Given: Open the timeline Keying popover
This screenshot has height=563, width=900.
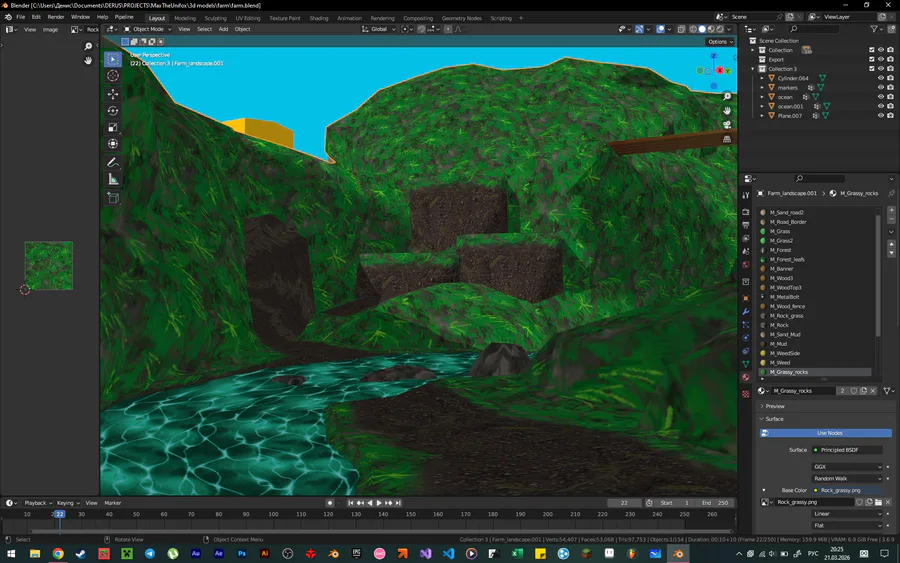Looking at the screenshot, I should 68,503.
